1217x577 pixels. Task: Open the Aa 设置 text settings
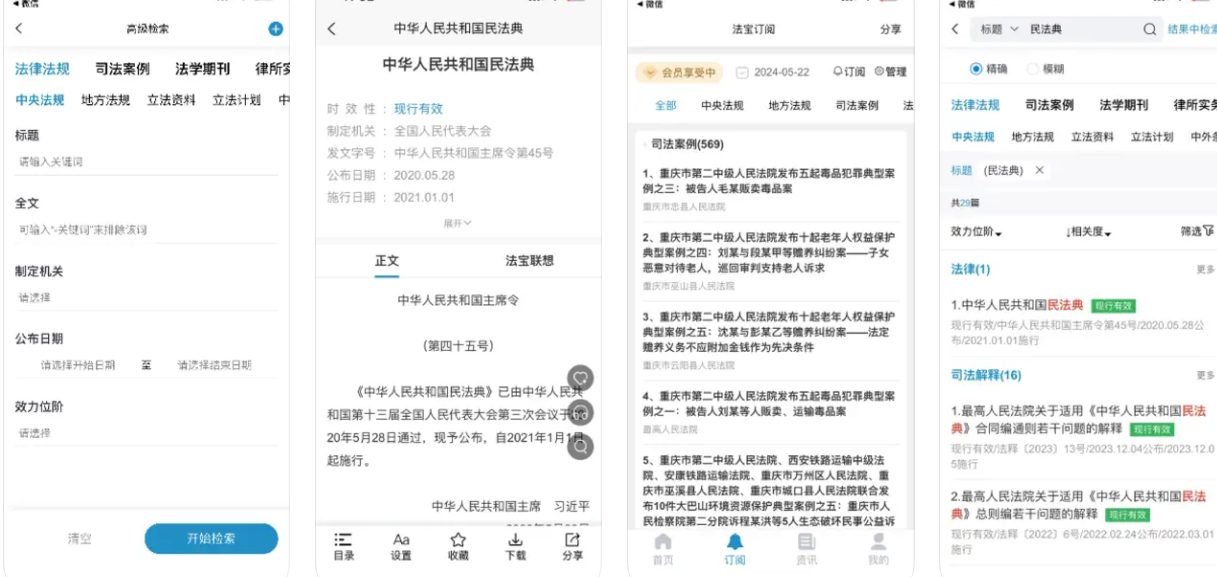[401, 546]
